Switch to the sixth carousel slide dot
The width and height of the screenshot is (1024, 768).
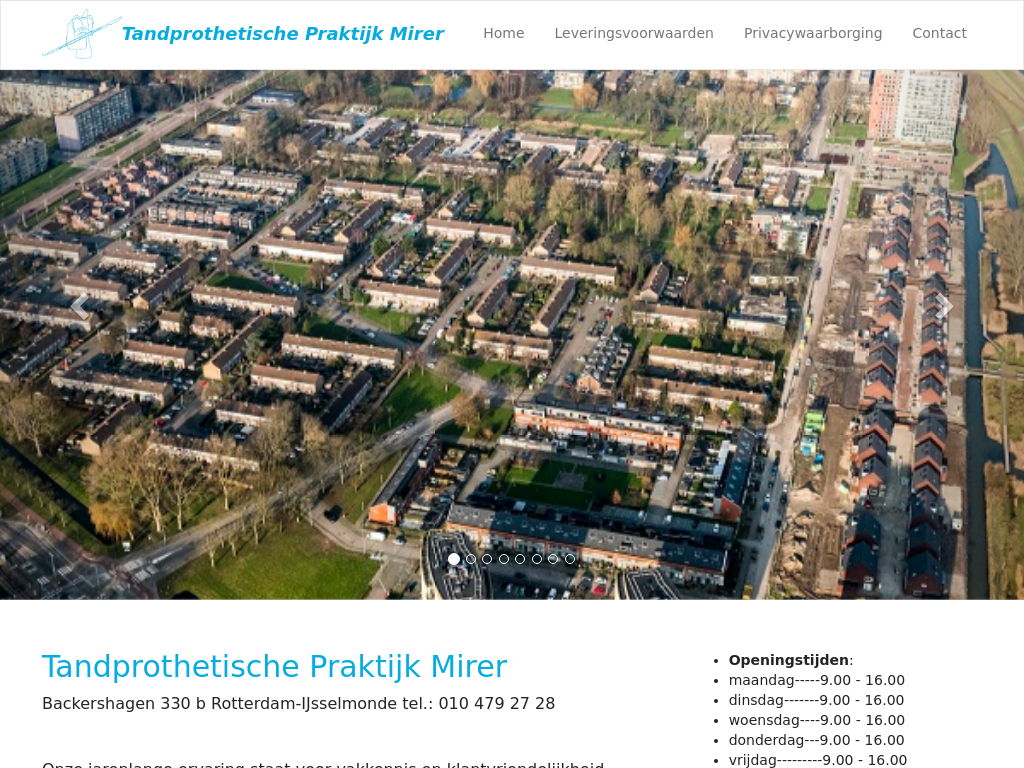(x=537, y=559)
